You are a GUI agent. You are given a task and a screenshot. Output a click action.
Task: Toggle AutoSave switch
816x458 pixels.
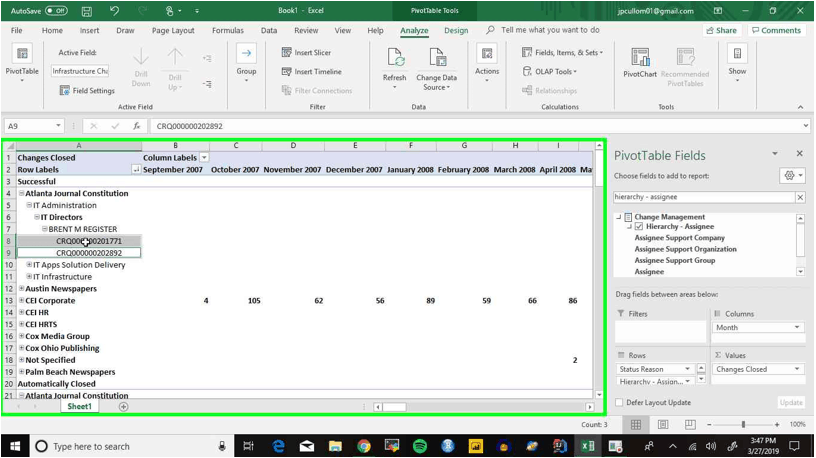[x=56, y=10]
